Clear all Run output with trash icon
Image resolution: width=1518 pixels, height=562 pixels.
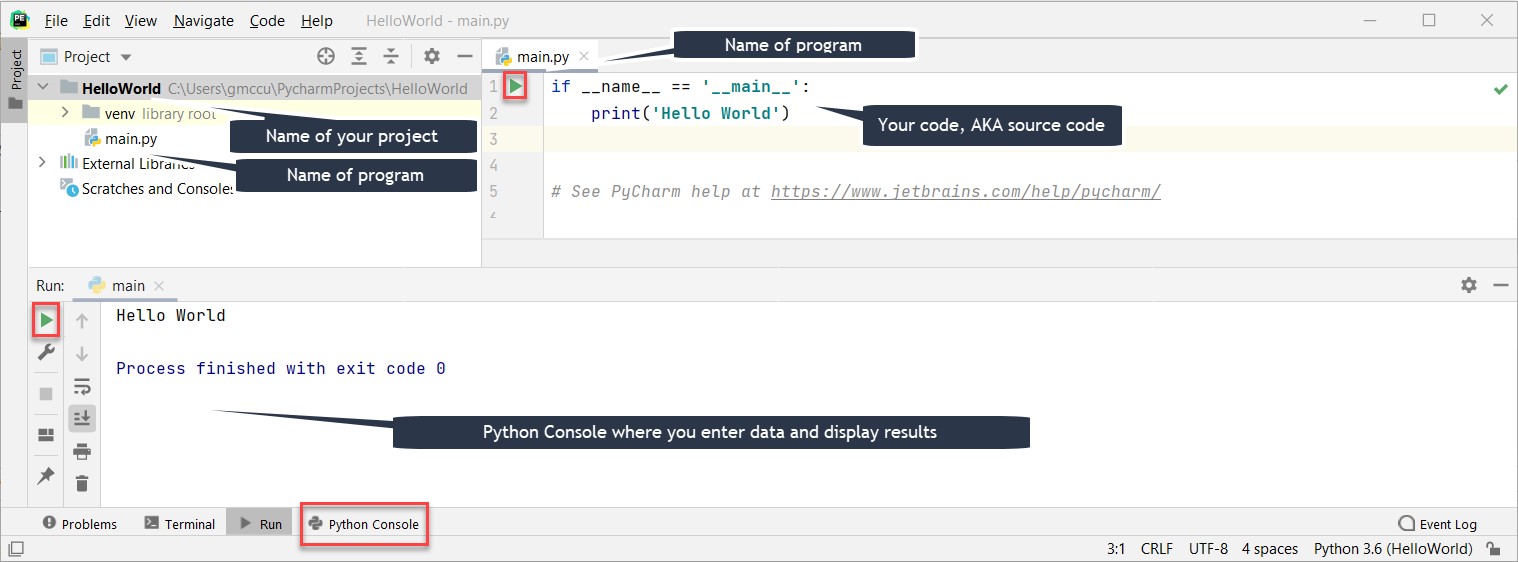click(82, 483)
